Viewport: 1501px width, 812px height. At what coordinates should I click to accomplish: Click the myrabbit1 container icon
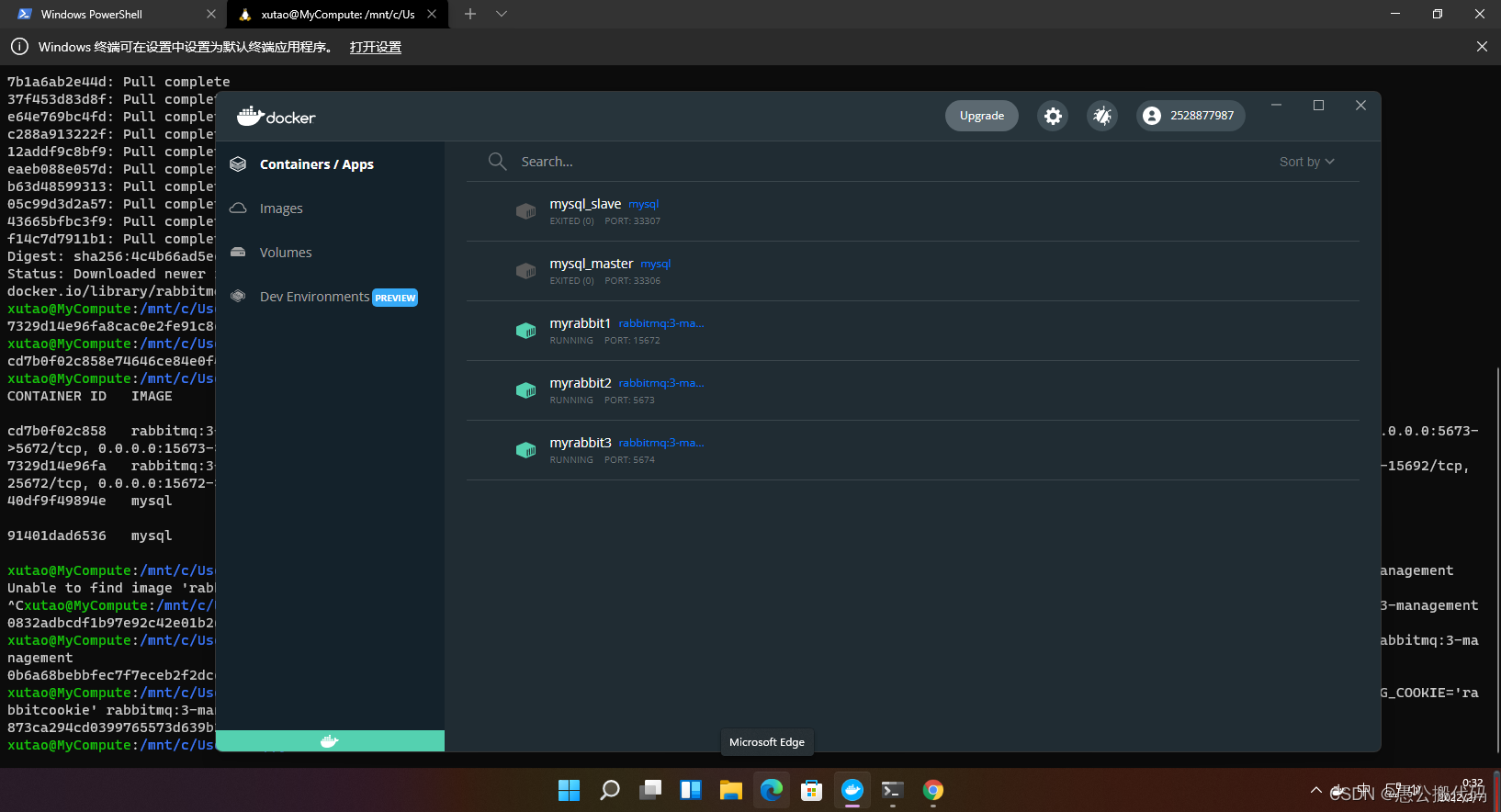[525, 331]
